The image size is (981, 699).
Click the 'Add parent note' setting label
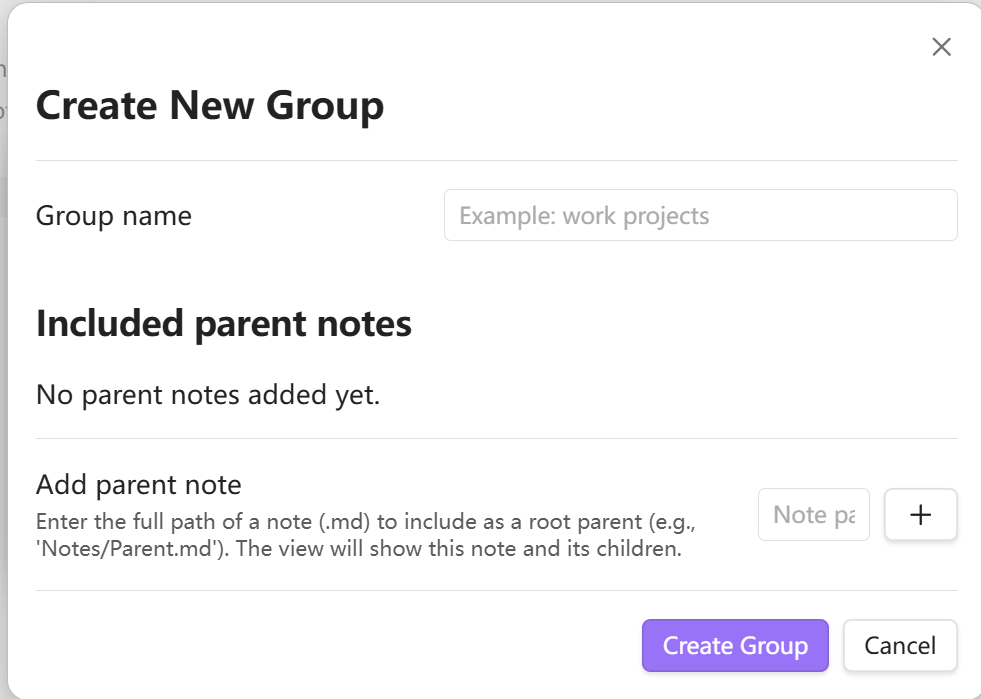(139, 485)
